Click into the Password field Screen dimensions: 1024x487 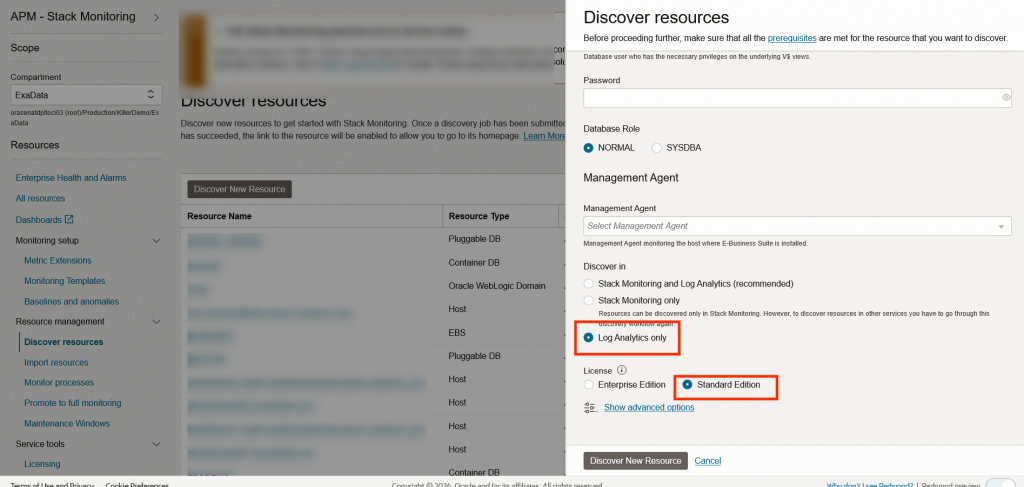pos(790,98)
